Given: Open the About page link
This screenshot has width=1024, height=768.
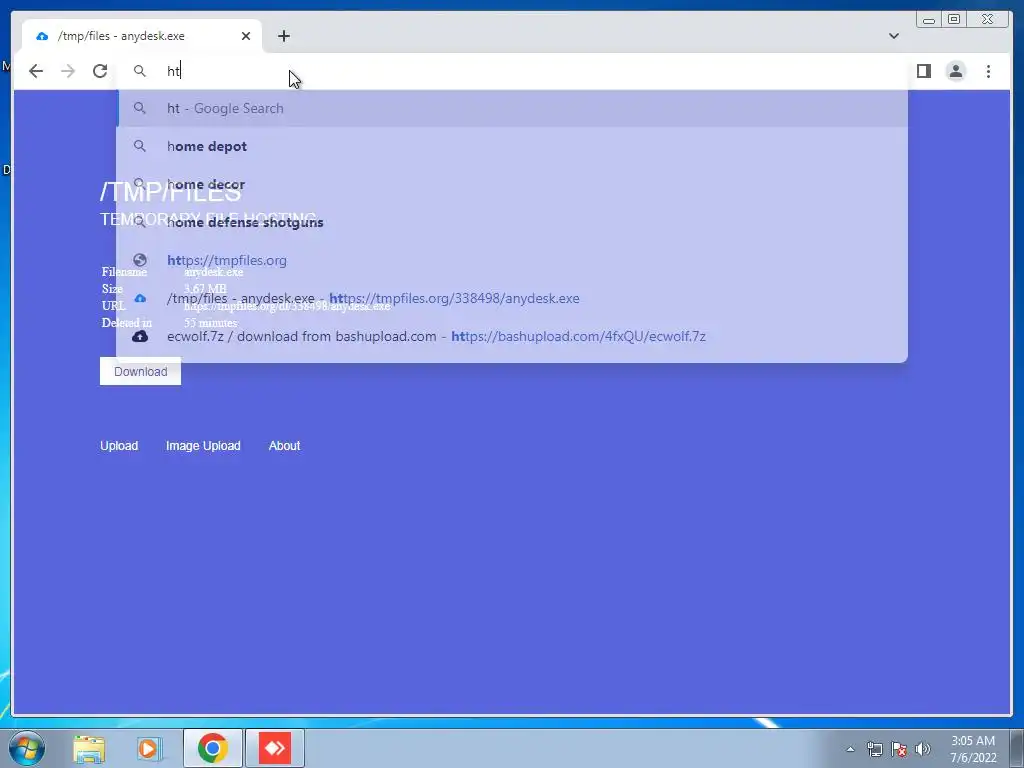Looking at the screenshot, I should click(284, 445).
